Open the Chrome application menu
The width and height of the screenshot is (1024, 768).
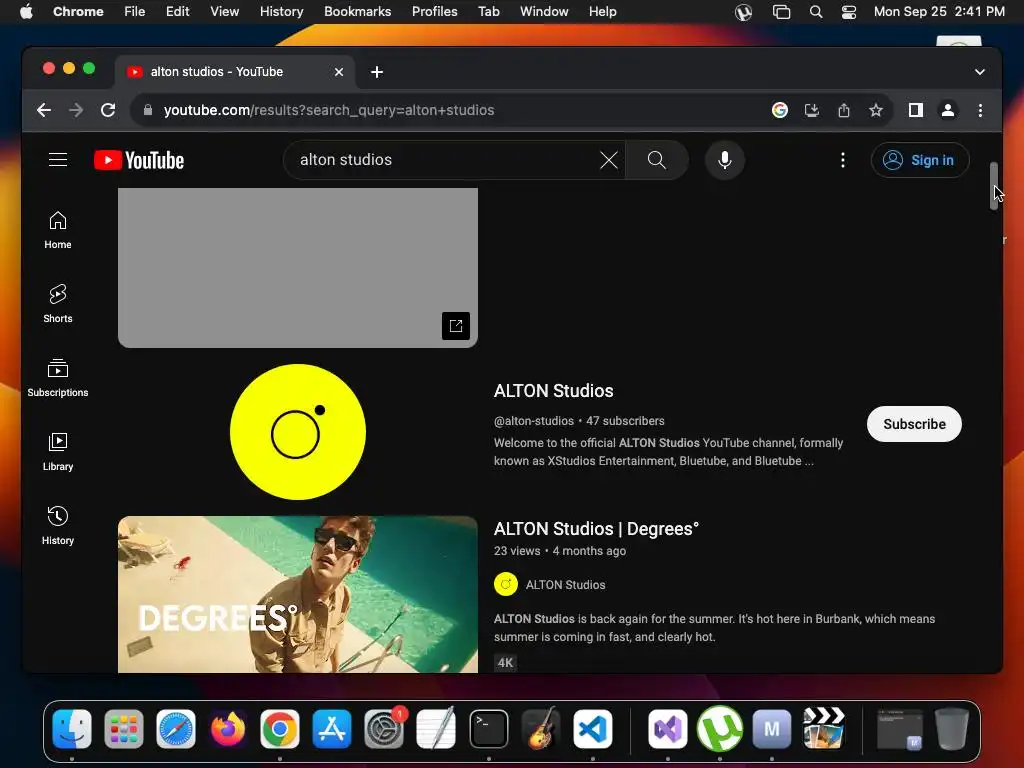(78, 12)
